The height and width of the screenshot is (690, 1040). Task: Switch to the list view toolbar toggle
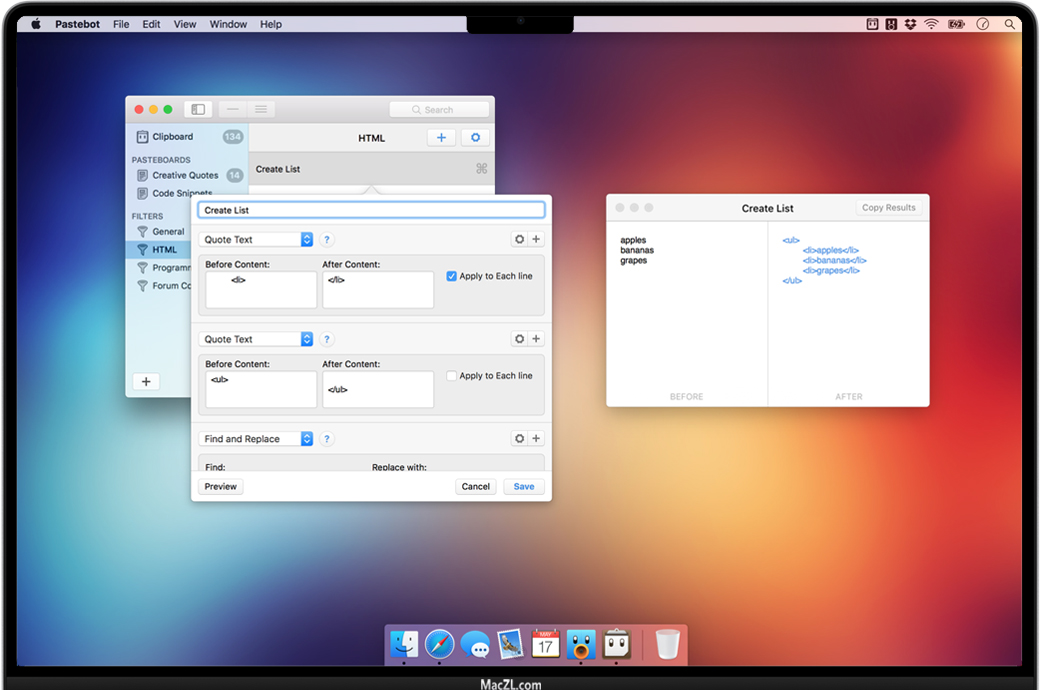(x=260, y=109)
